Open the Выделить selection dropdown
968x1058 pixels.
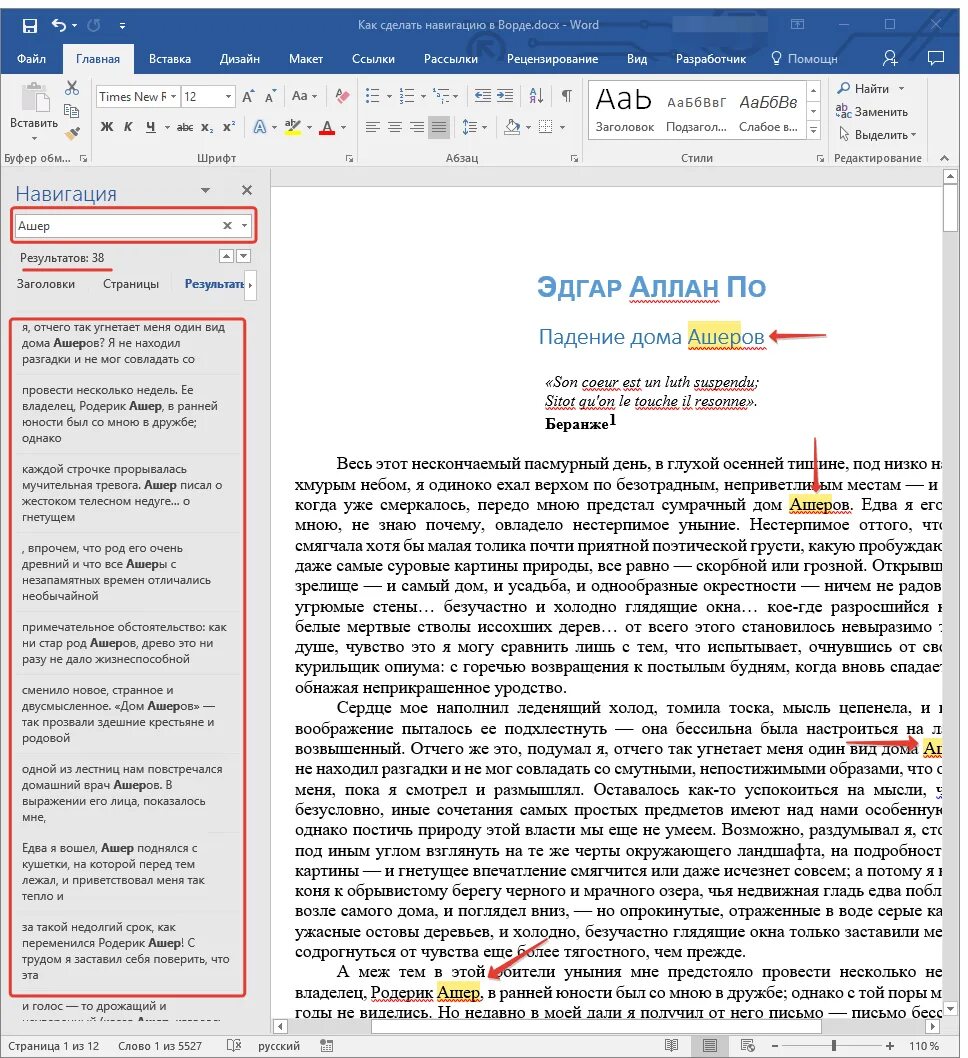pyautogui.click(x=878, y=135)
